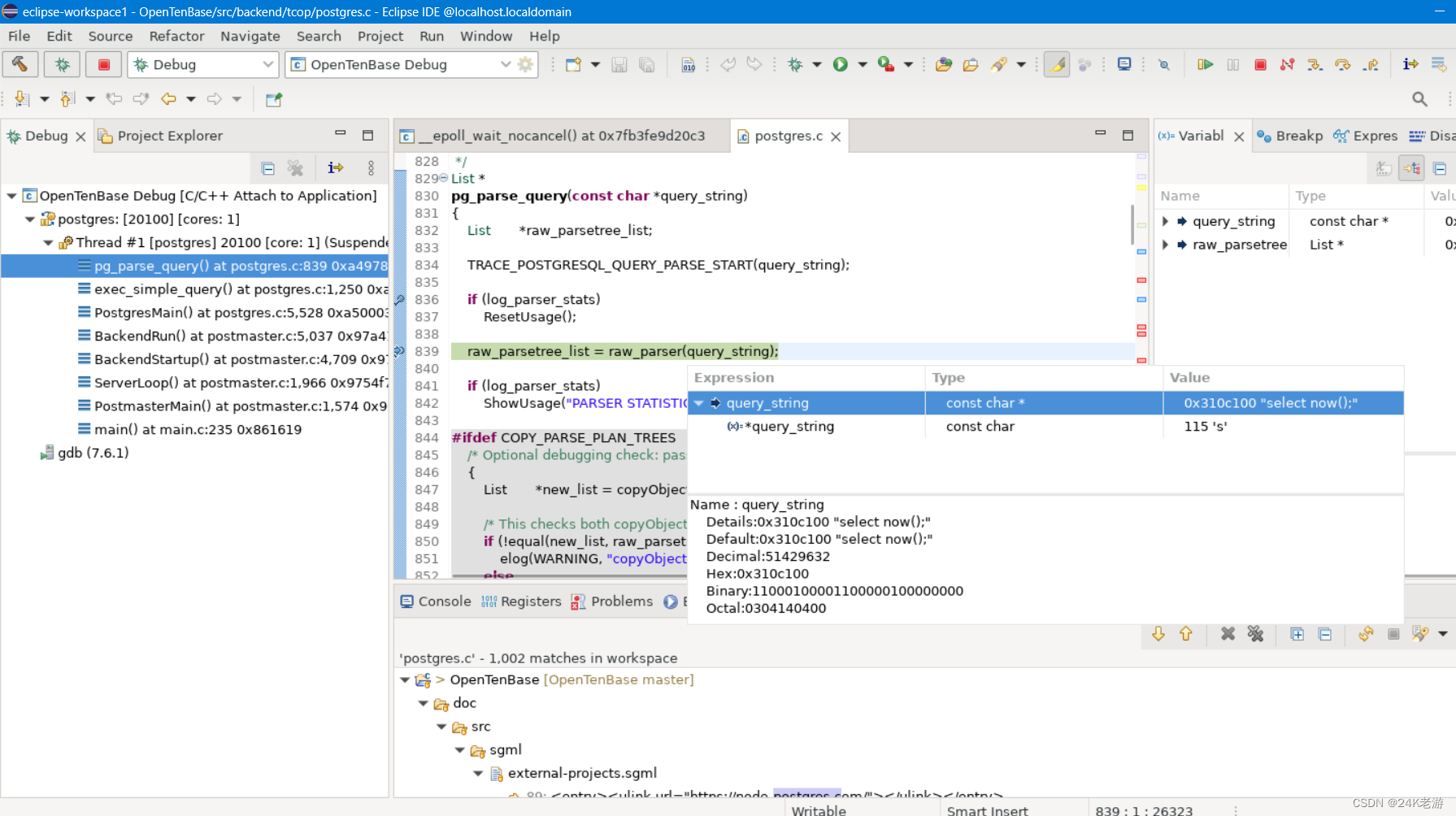Click the Step Over icon

[x=1342, y=64]
